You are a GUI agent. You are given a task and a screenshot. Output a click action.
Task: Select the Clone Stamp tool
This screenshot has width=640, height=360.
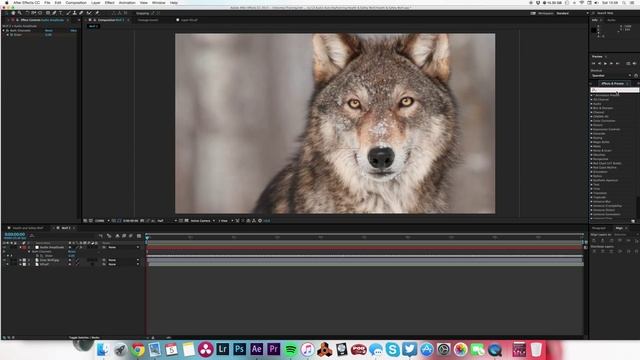coord(74,13)
